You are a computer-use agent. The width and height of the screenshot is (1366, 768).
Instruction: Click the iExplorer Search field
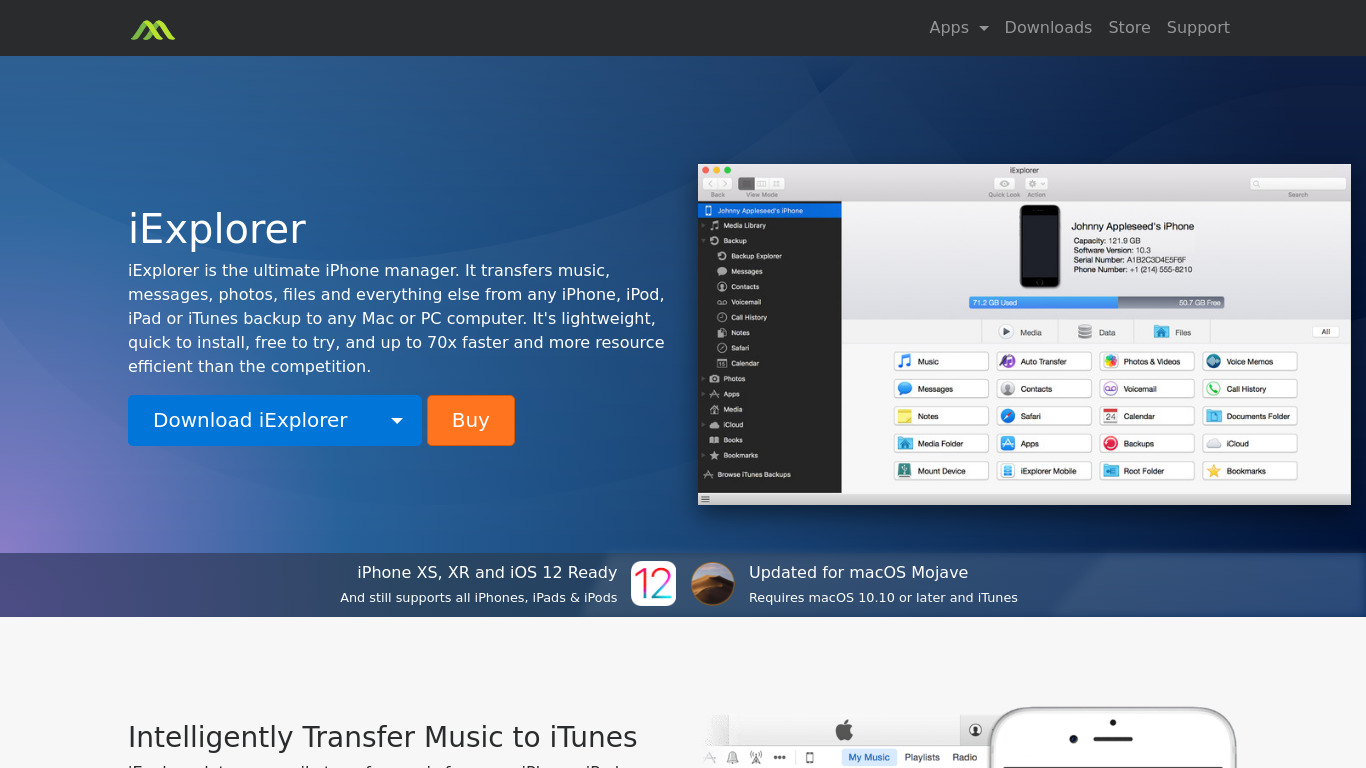pos(1298,184)
